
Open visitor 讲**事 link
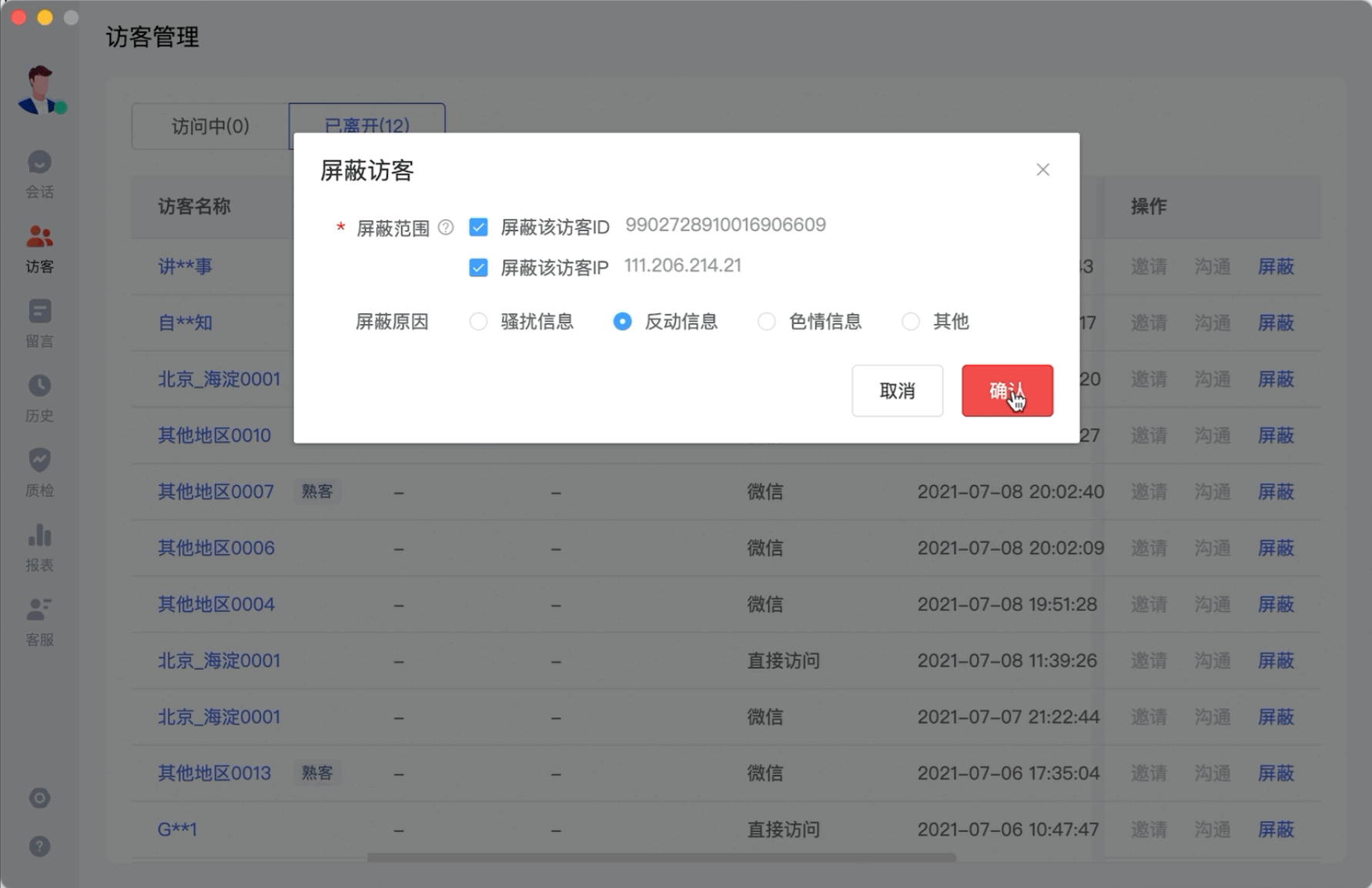coord(185,266)
